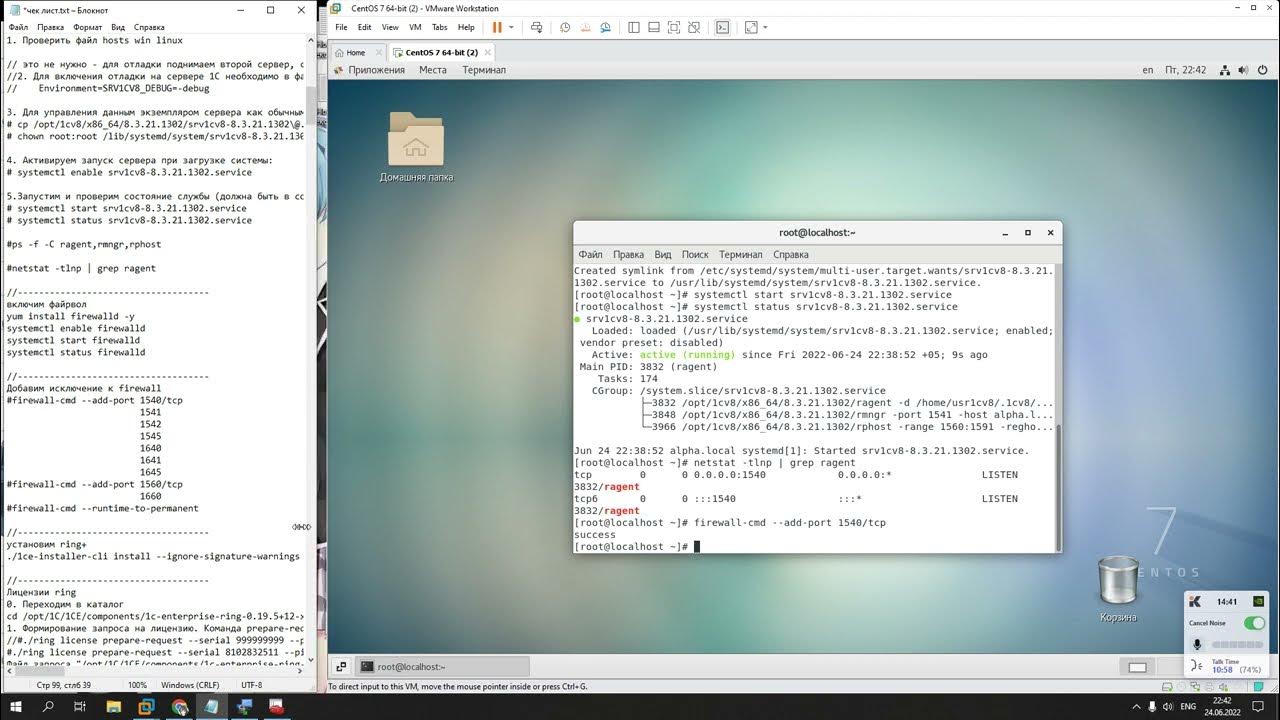The width and height of the screenshot is (1280, 720).
Task: Click the NVIDIA icon in the widget
Action: pos(1258,602)
